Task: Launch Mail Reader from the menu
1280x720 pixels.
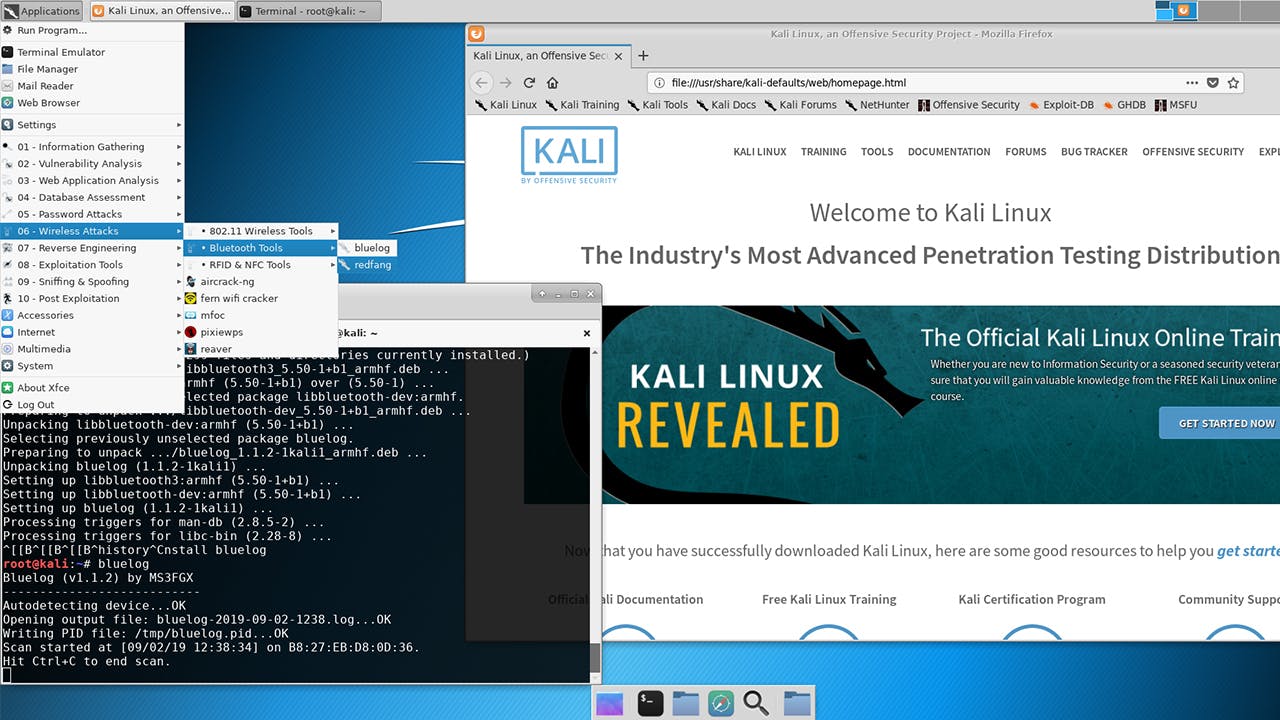Action: pos(92,86)
